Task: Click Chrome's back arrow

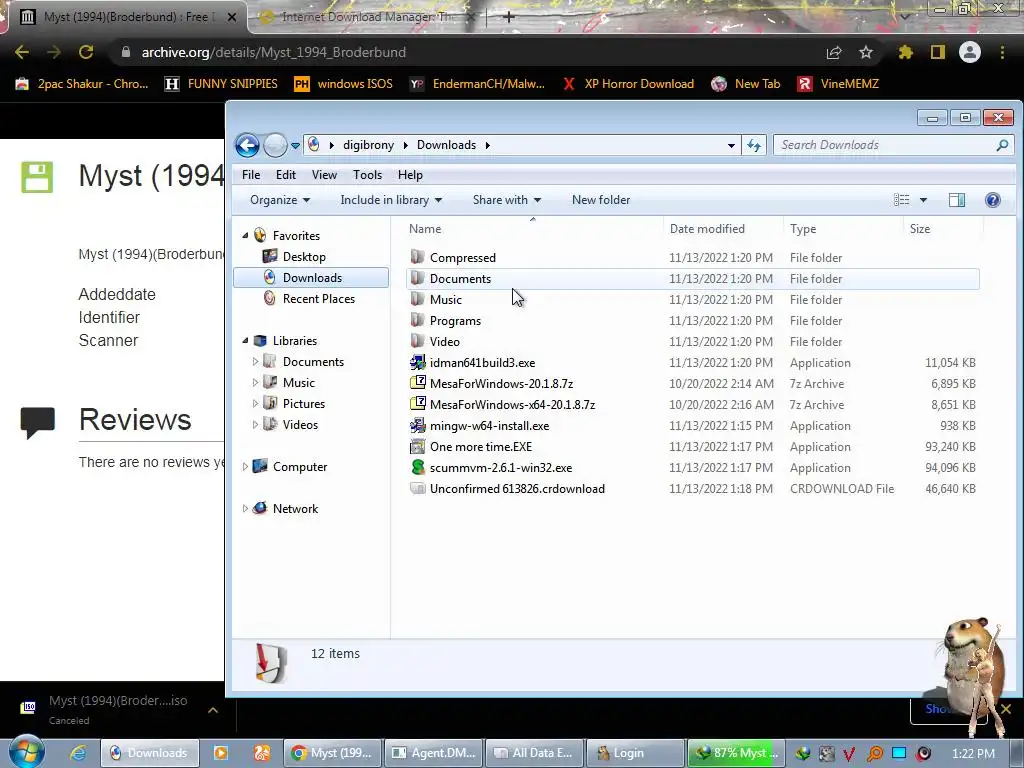Action: tap(22, 52)
